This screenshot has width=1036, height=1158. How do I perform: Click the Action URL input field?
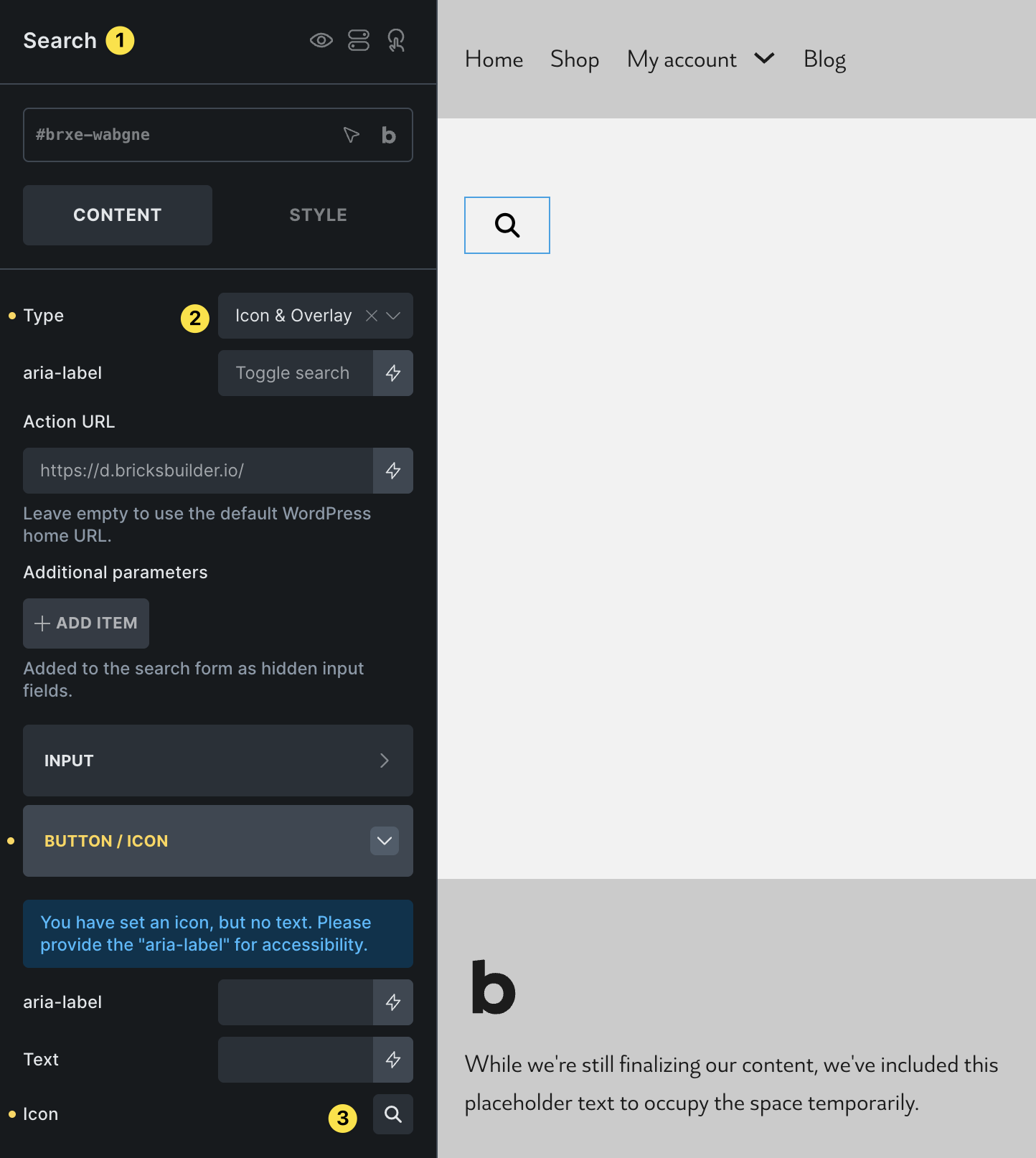point(198,471)
